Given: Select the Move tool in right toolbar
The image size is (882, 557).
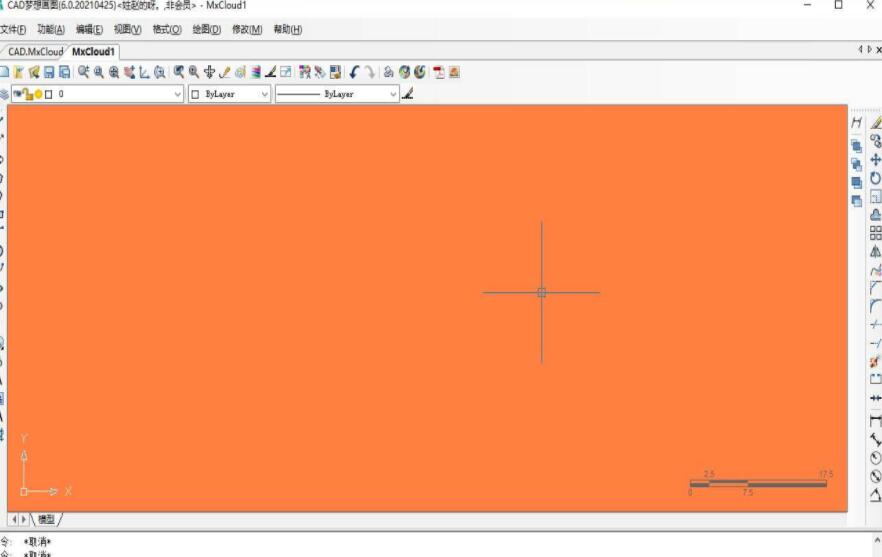Looking at the screenshot, I should [876, 160].
